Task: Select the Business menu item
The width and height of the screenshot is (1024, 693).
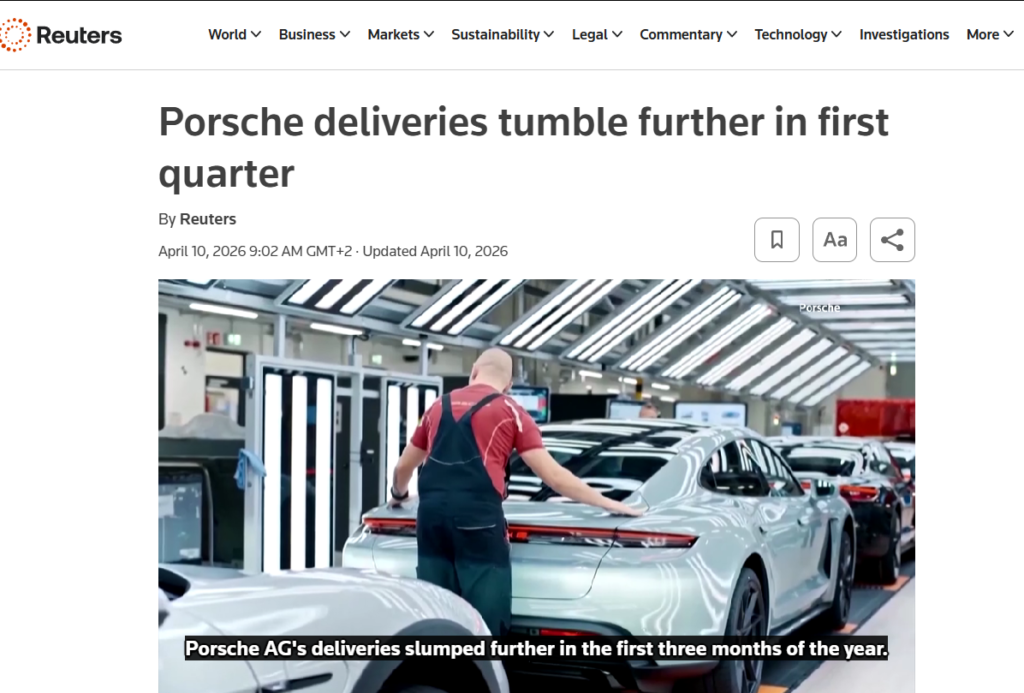Action: (x=307, y=35)
